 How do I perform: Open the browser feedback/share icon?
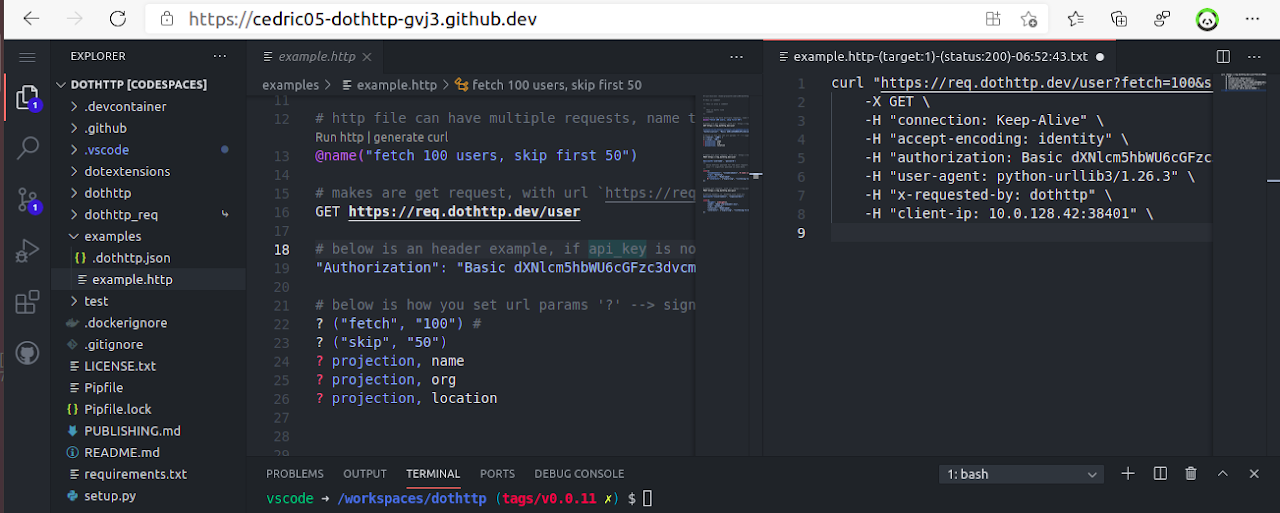(1162, 18)
